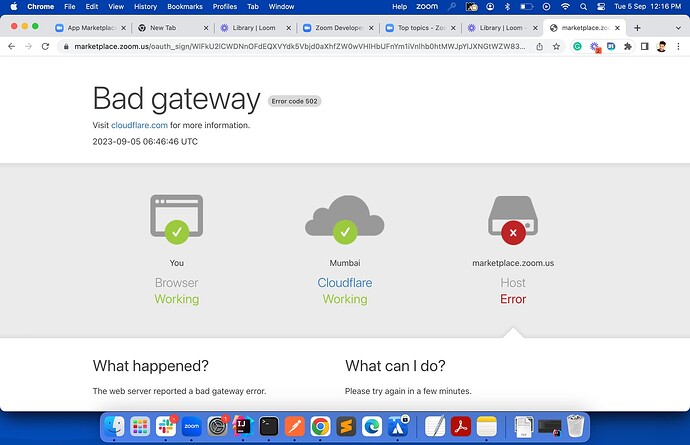
Task: Open the Extensions puzzle piece menu
Action: tap(628, 46)
